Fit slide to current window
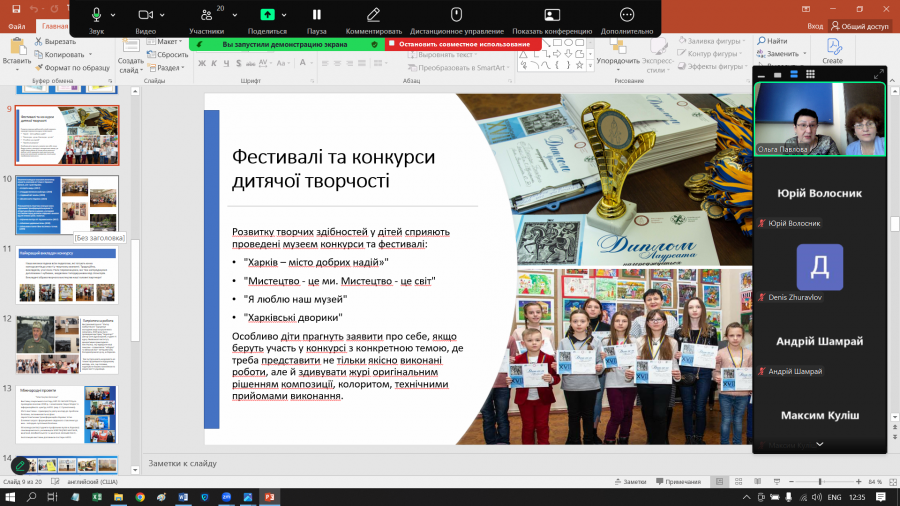 tap(893, 482)
